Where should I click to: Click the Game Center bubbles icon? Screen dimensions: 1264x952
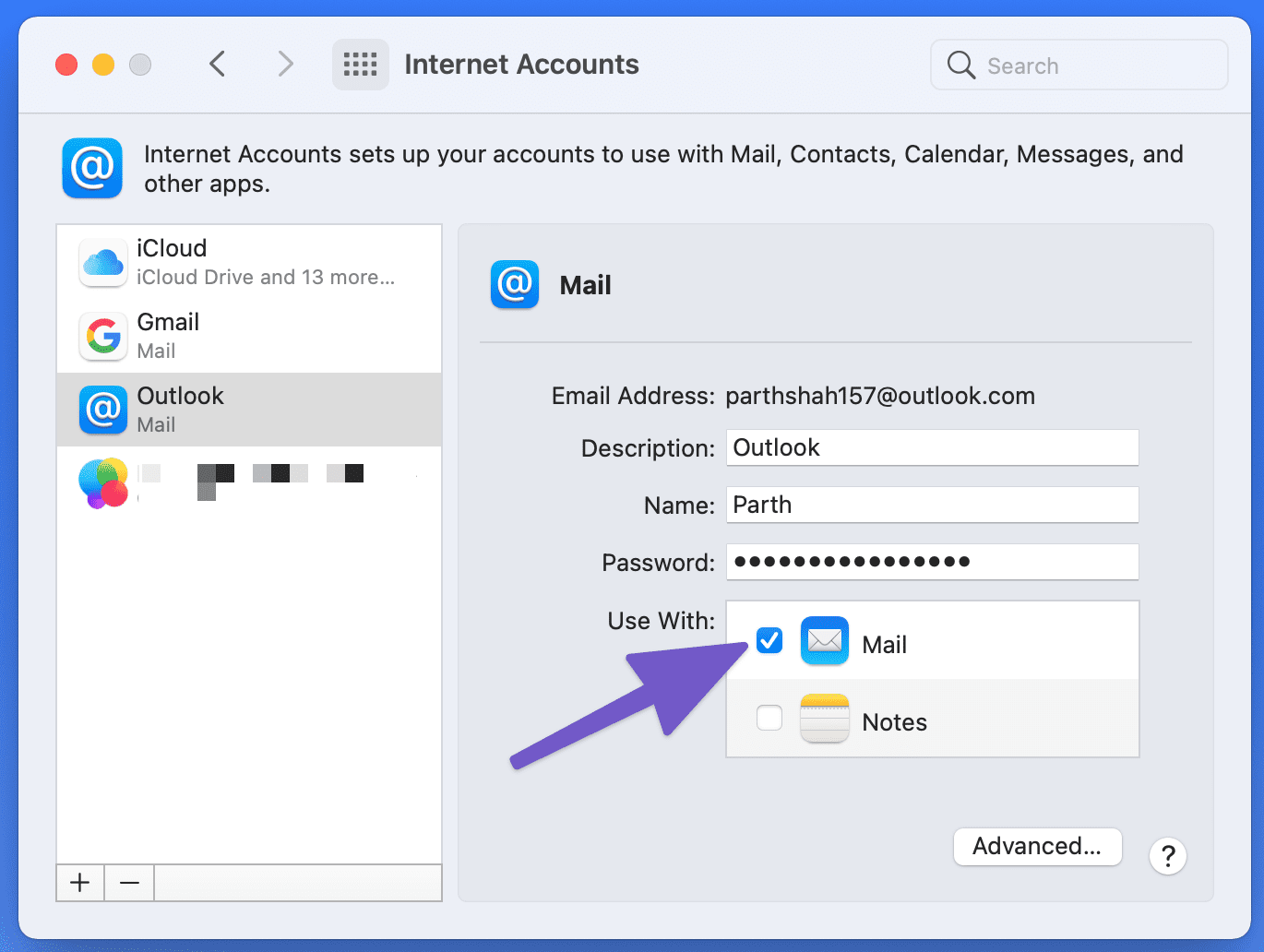coord(103,483)
